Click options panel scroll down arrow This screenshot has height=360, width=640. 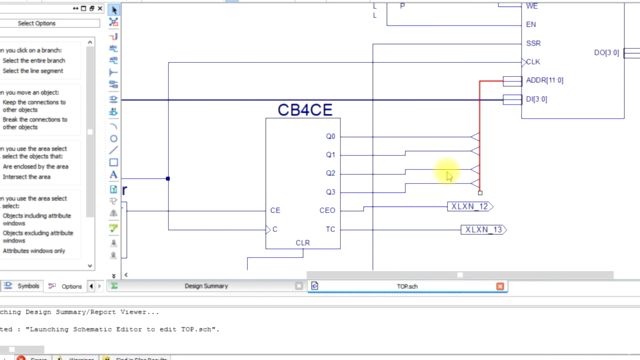tap(90, 266)
